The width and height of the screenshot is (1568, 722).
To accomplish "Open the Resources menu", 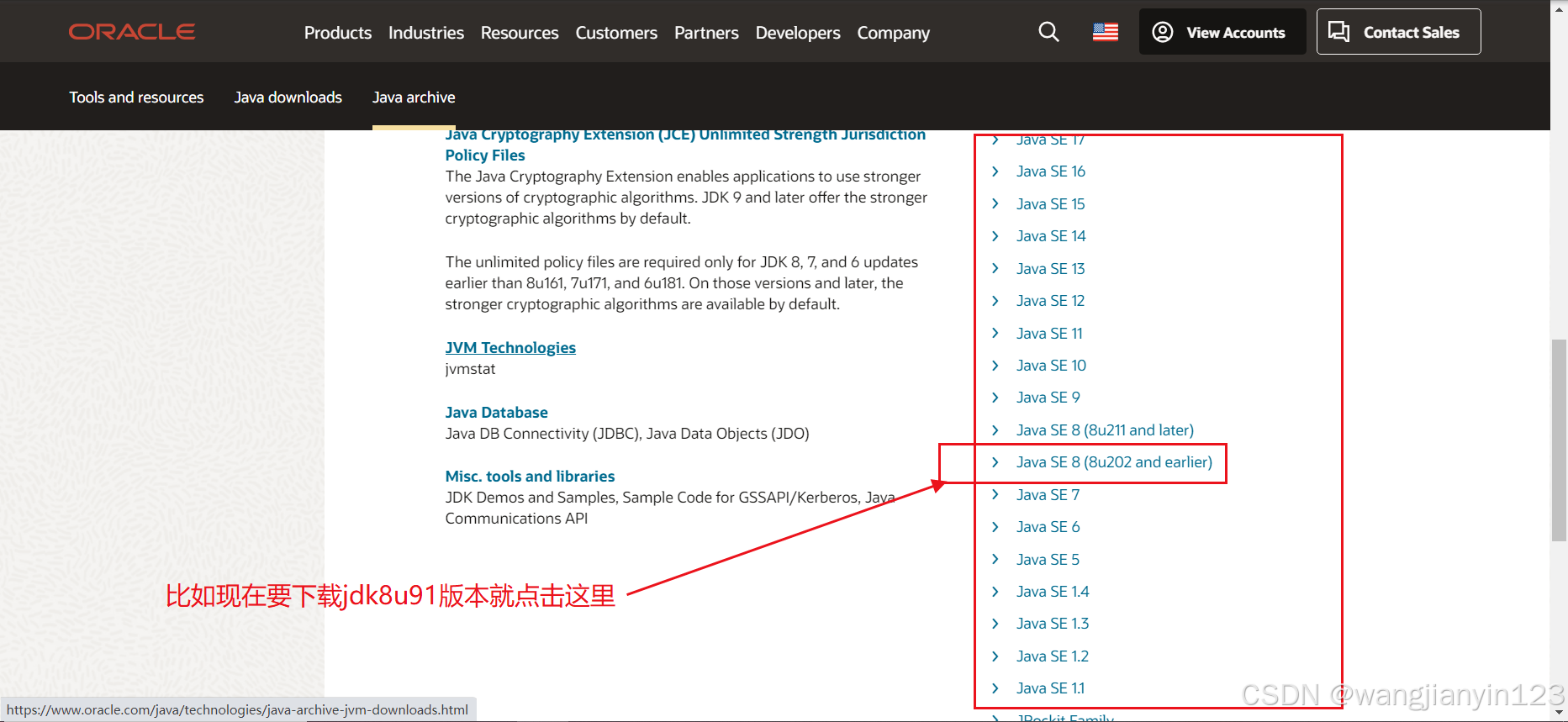I will 520,33.
